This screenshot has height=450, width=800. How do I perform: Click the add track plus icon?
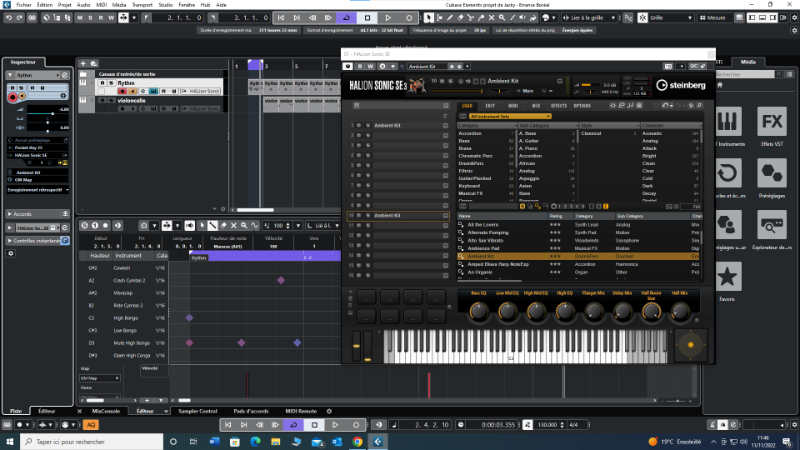click(x=85, y=64)
